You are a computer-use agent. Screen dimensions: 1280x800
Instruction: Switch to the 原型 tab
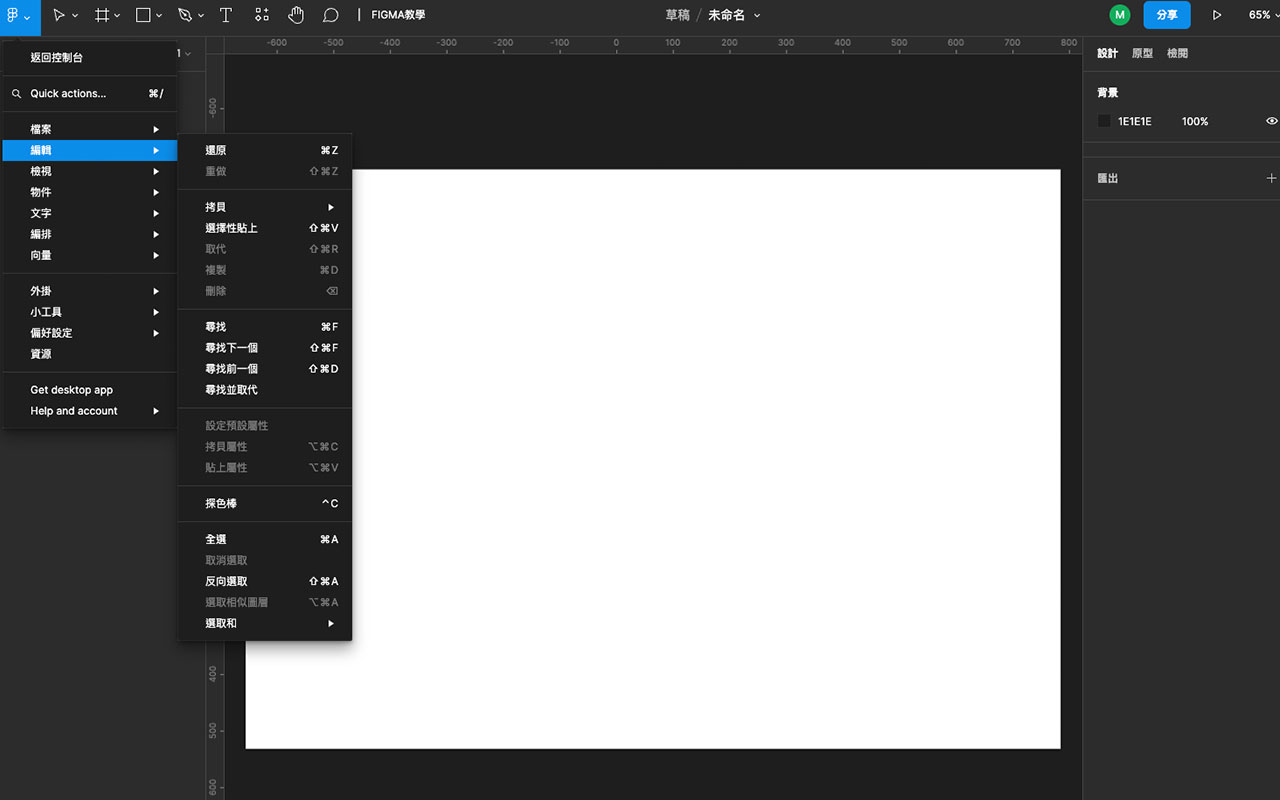[1141, 53]
